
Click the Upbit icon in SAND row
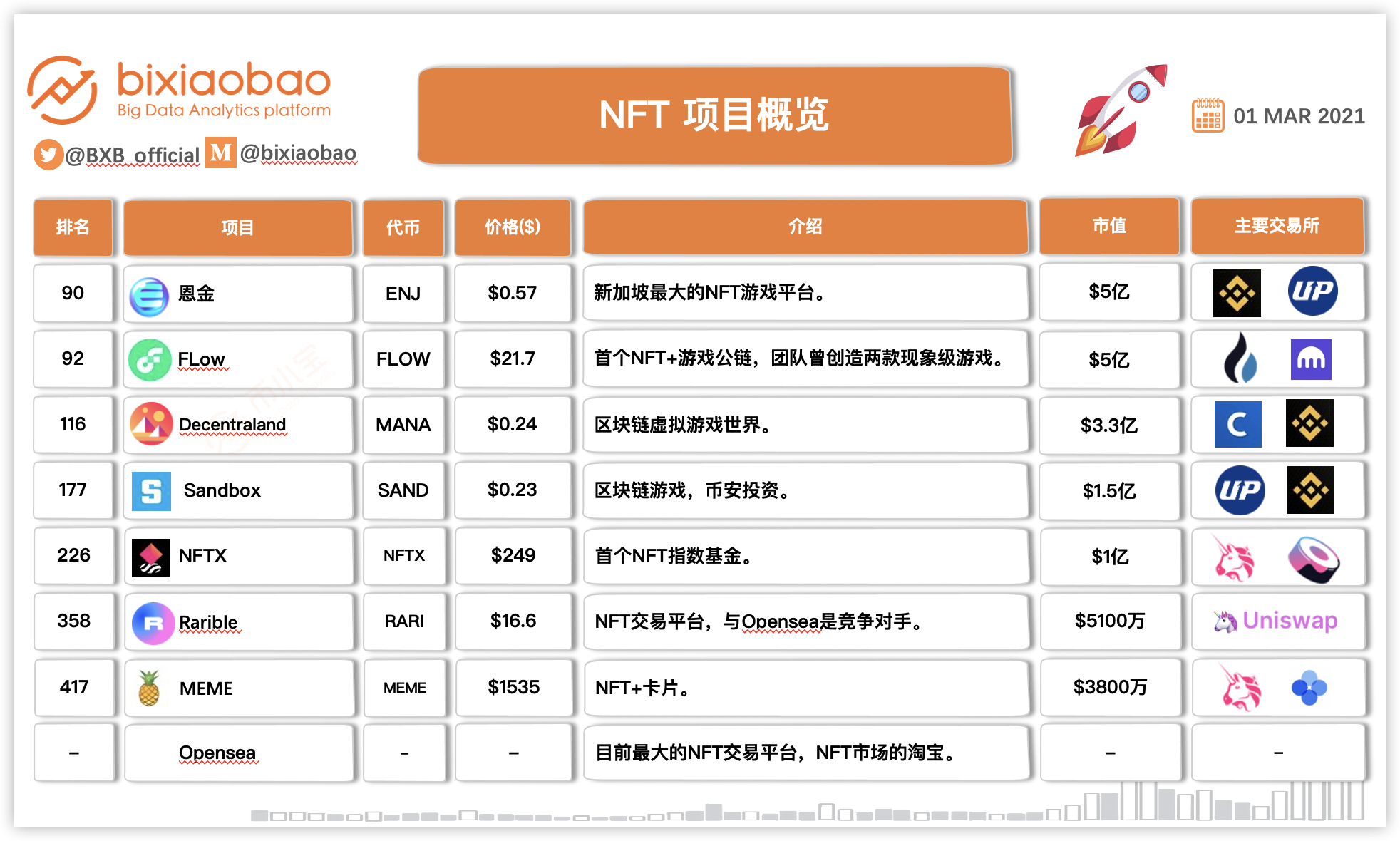(1240, 490)
